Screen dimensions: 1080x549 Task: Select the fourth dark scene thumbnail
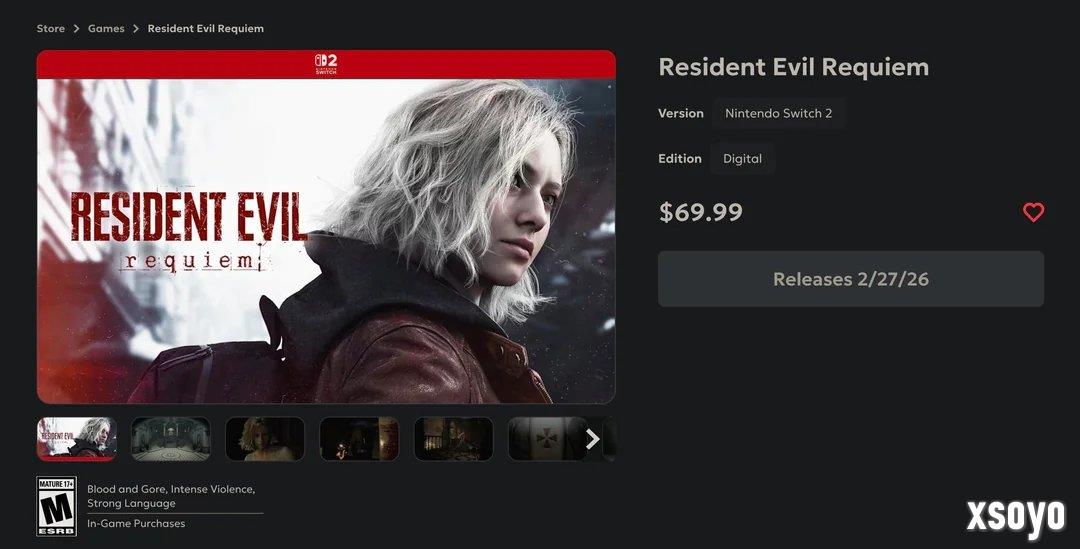point(359,439)
